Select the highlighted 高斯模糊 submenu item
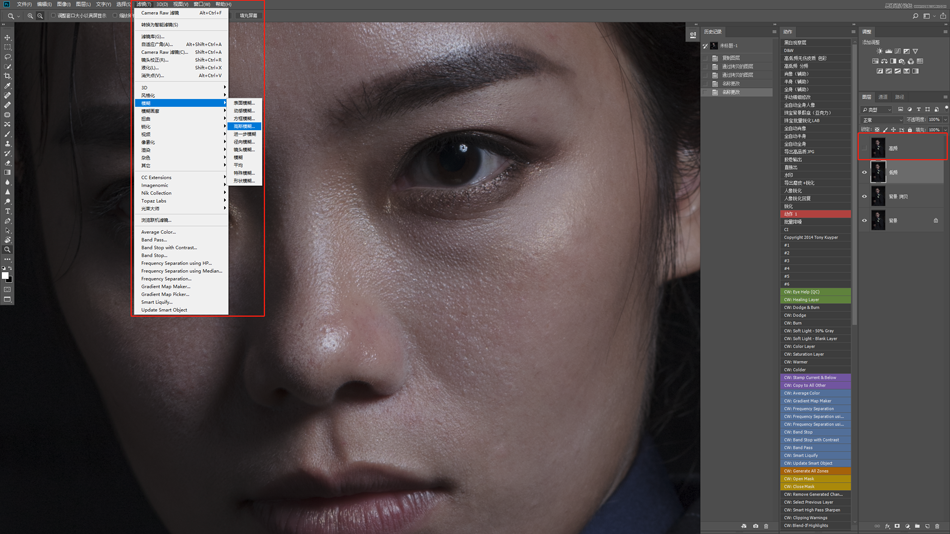This screenshot has width=950, height=534. [x=245, y=126]
